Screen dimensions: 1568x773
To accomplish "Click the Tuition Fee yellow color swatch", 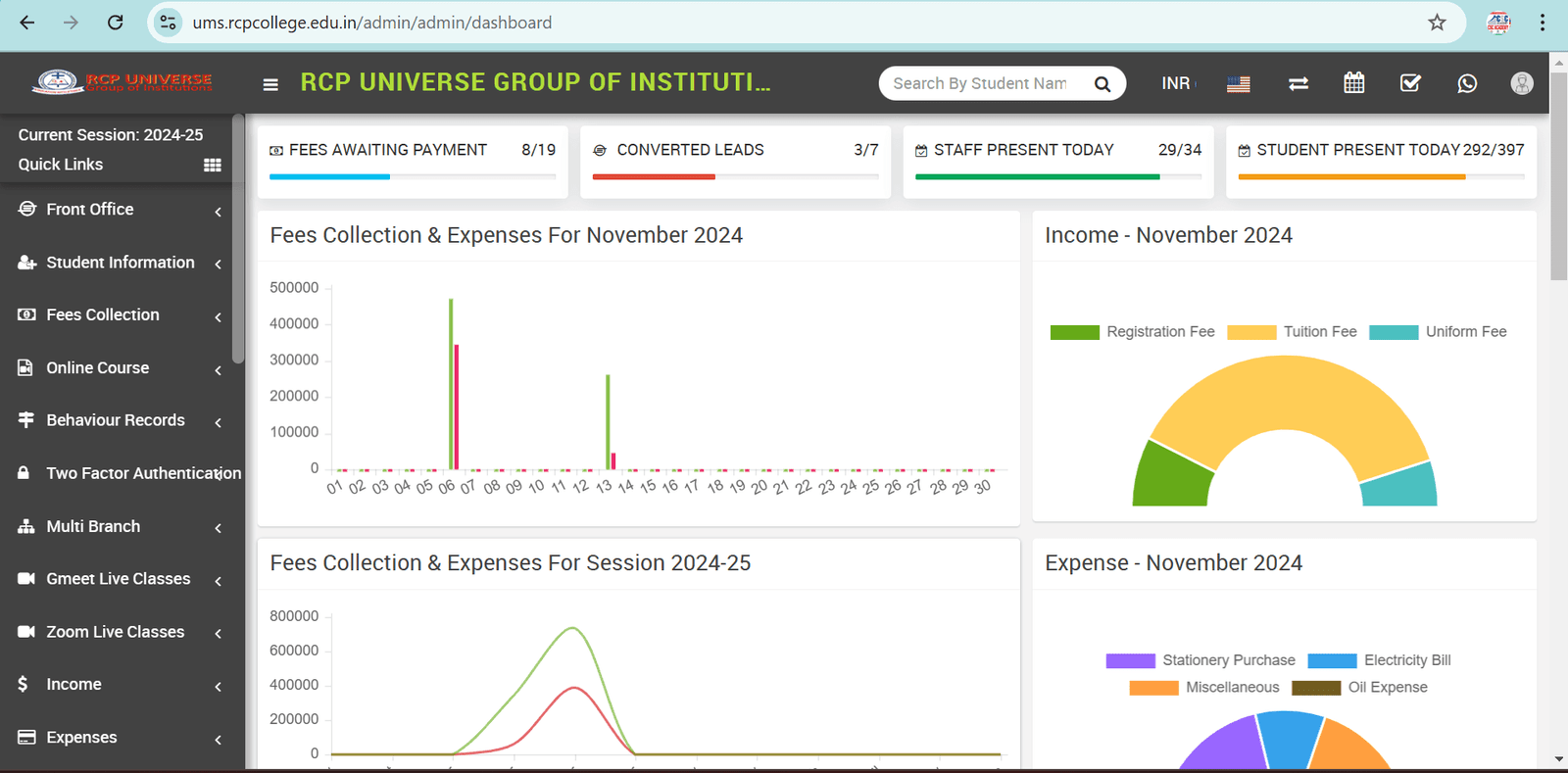I will coord(1251,332).
